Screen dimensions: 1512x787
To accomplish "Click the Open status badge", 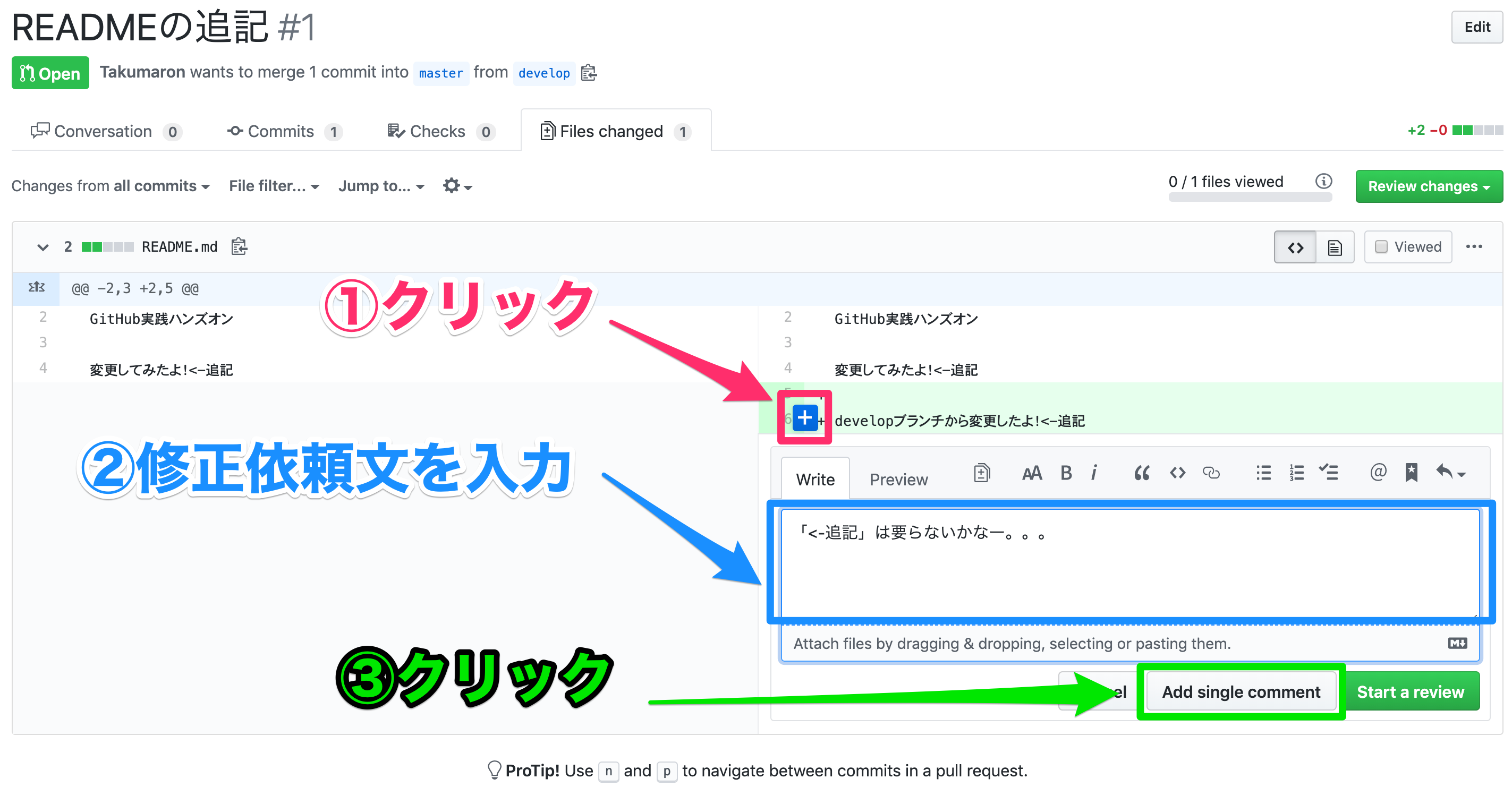I will pos(50,73).
